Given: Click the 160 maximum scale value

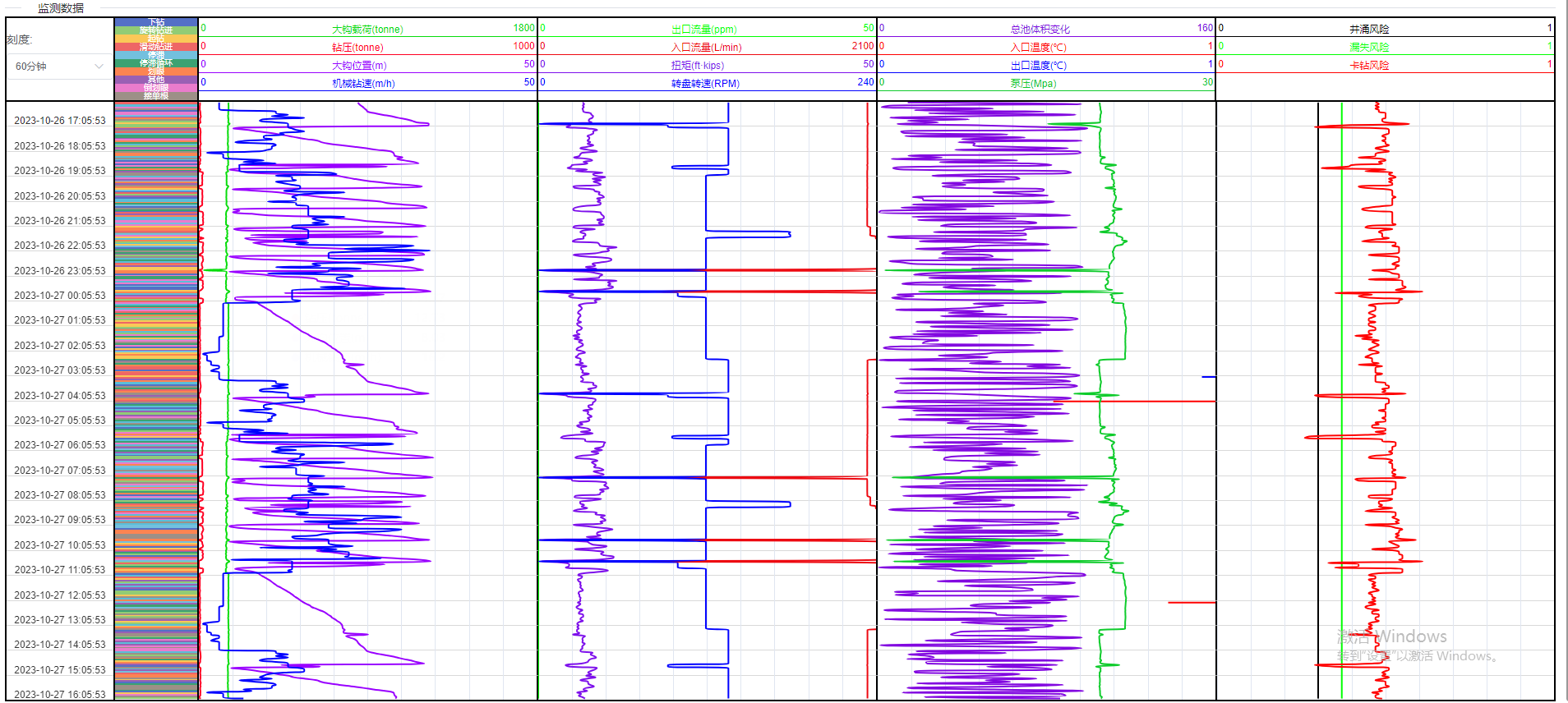Looking at the screenshot, I should point(1205,28).
